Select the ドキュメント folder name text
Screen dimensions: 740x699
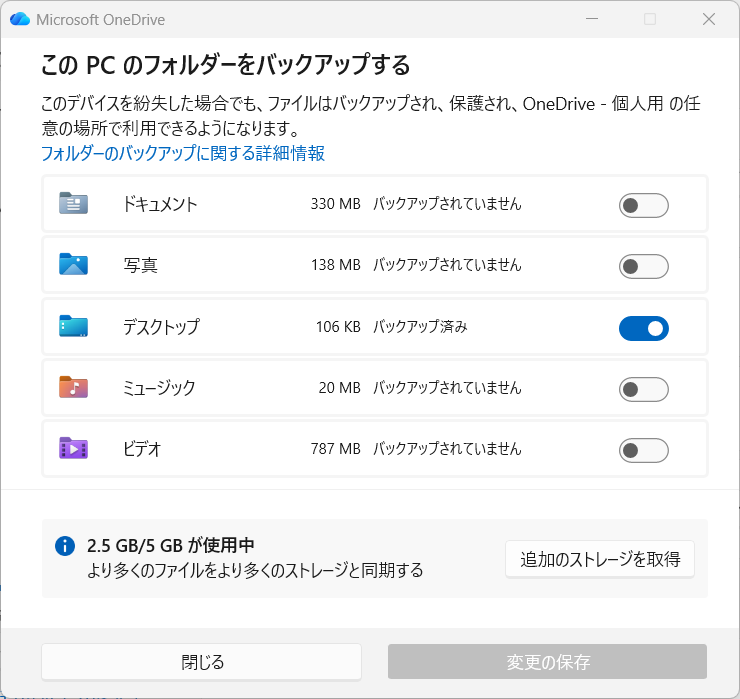click(160, 204)
